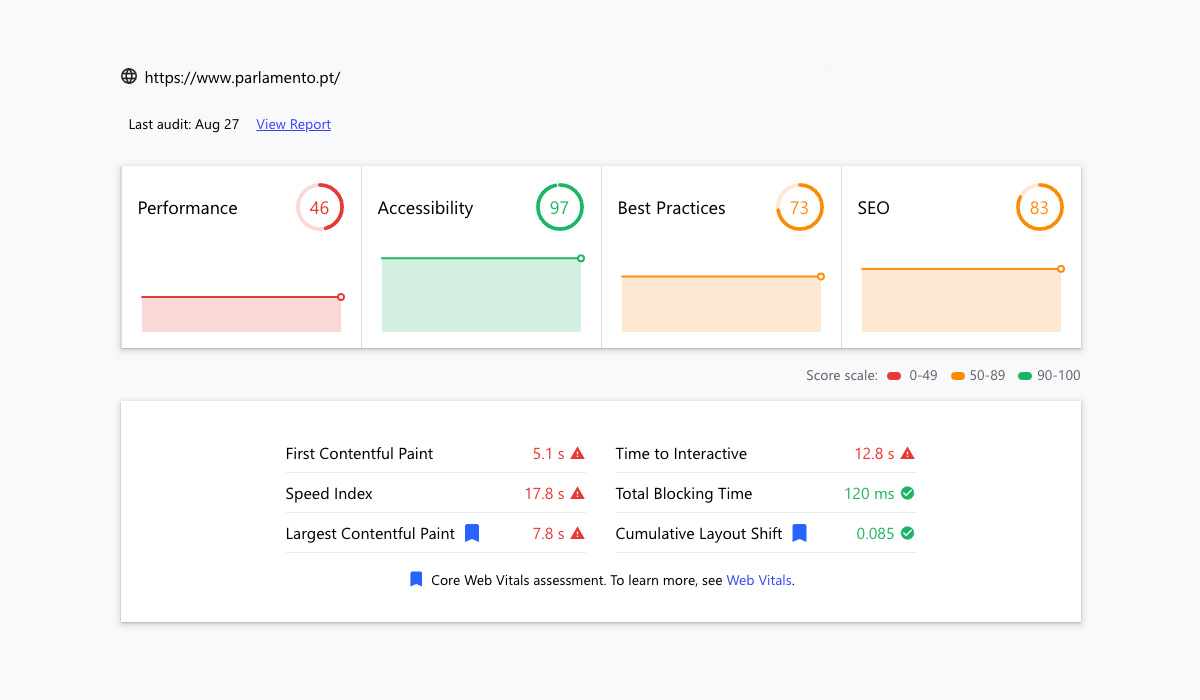Click the green 90-100 score scale swatch
This screenshot has width=1200, height=700.
(1024, 376)
